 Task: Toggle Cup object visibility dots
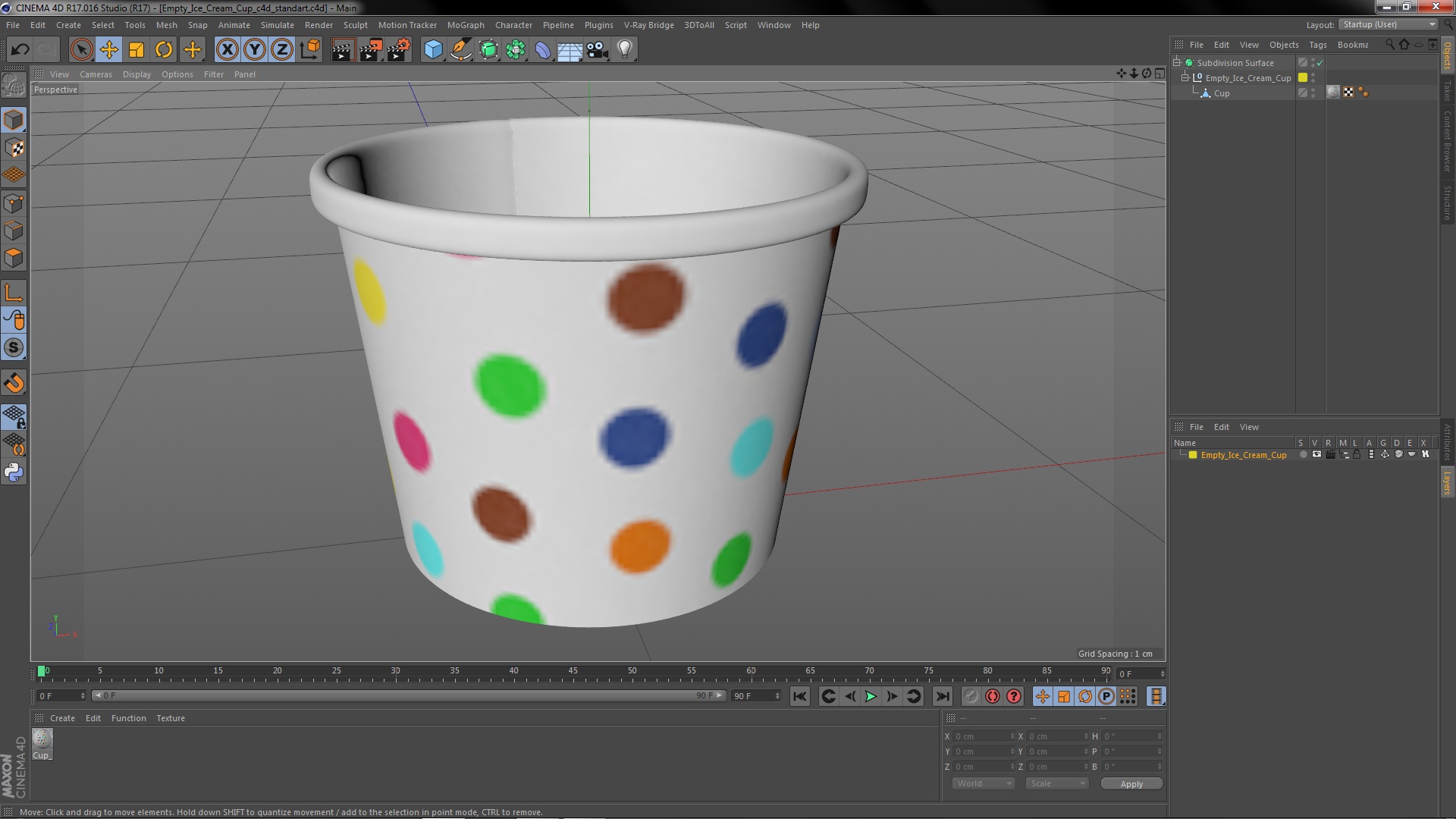[1313, 93]
